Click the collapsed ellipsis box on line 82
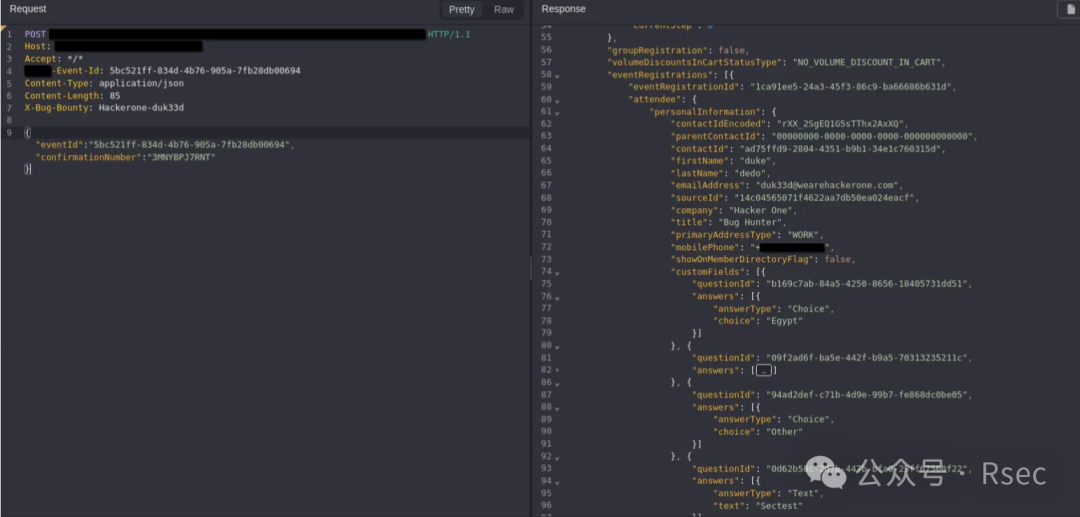 click(764, 370)
